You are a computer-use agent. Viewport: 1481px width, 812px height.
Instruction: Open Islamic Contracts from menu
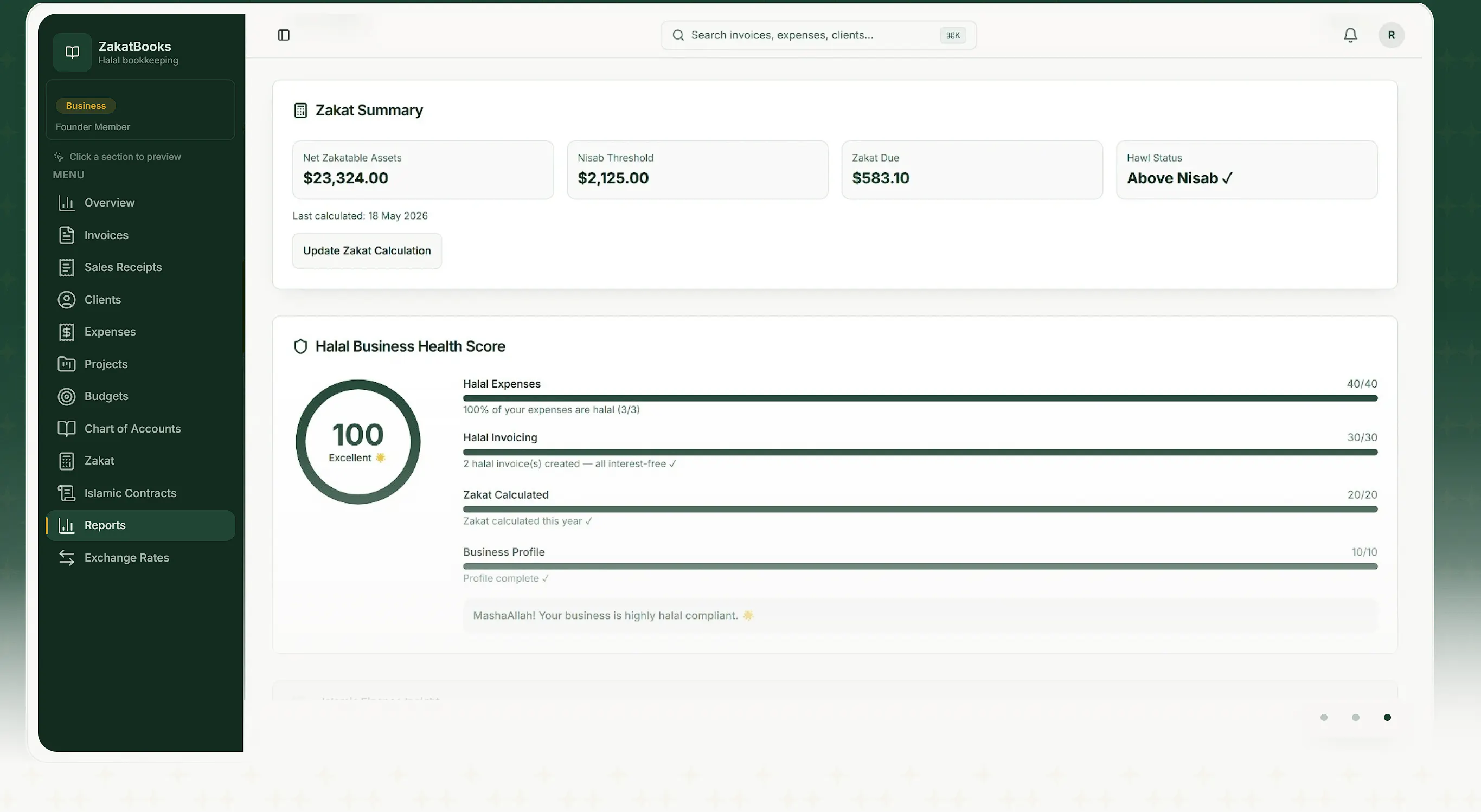point(140,493)
